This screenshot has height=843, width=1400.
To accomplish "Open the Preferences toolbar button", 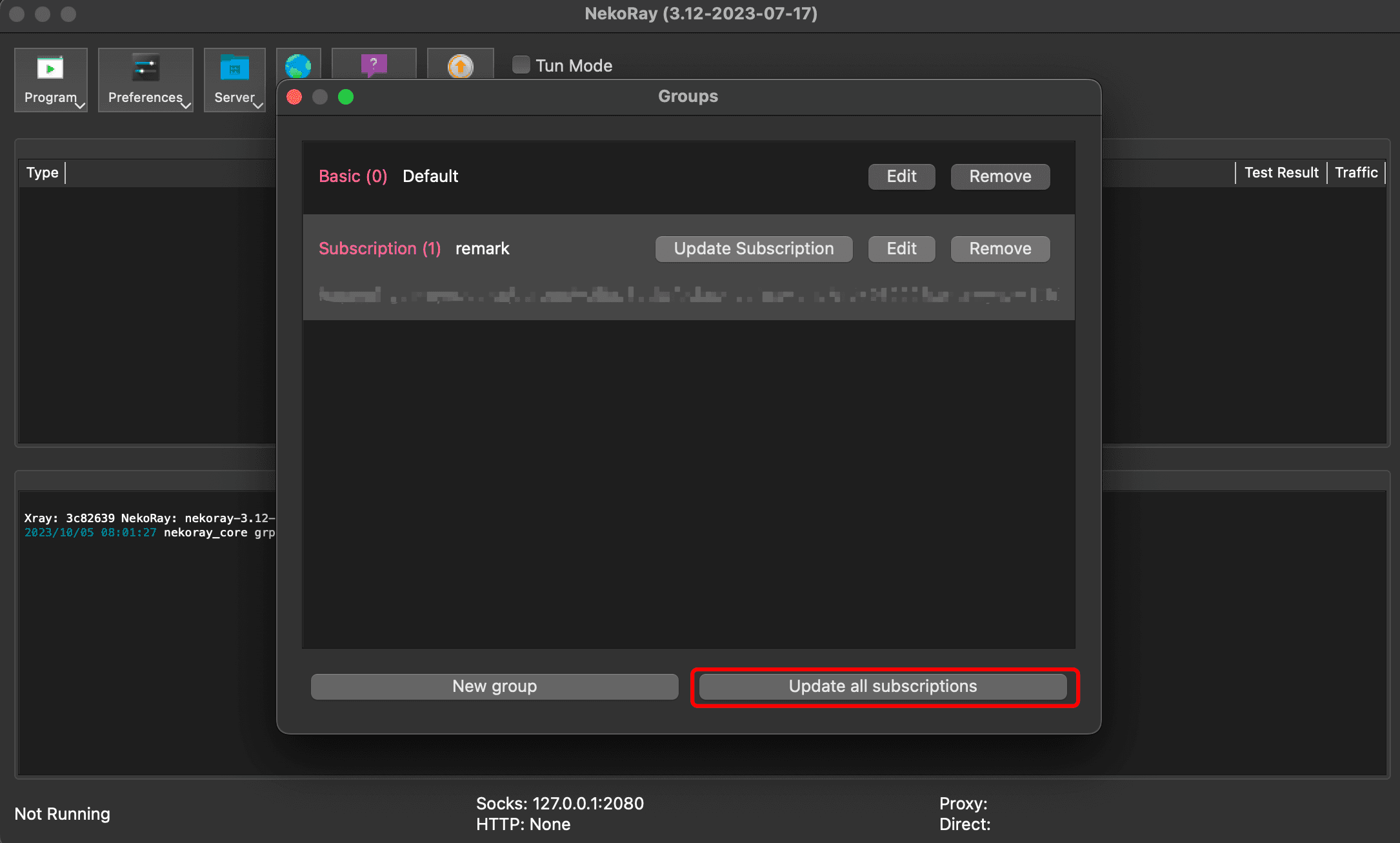I will pyautogui.click(x=146, y=79).
